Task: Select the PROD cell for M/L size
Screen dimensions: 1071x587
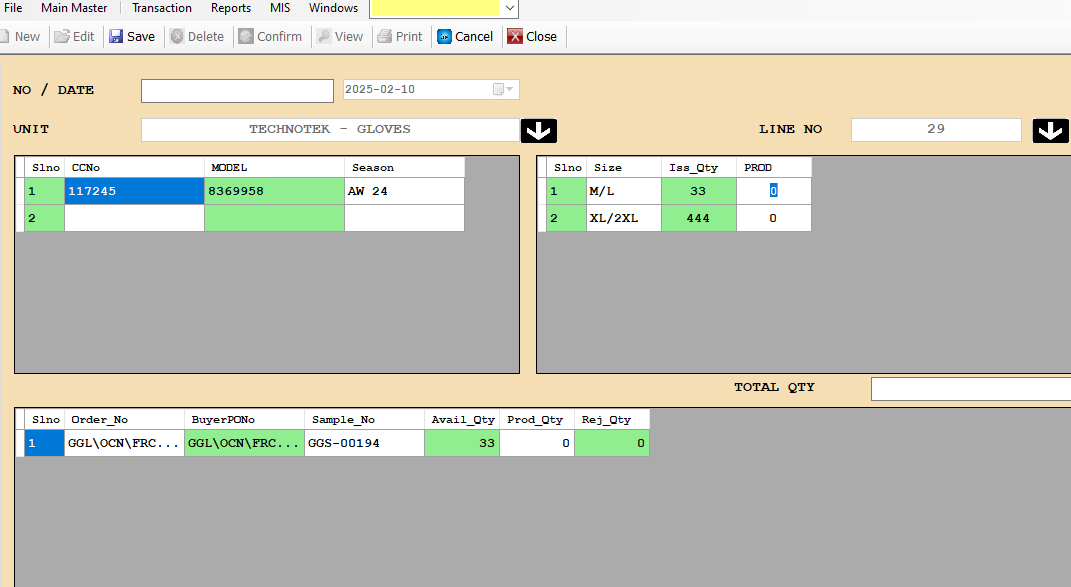Action: click(773, 191)
